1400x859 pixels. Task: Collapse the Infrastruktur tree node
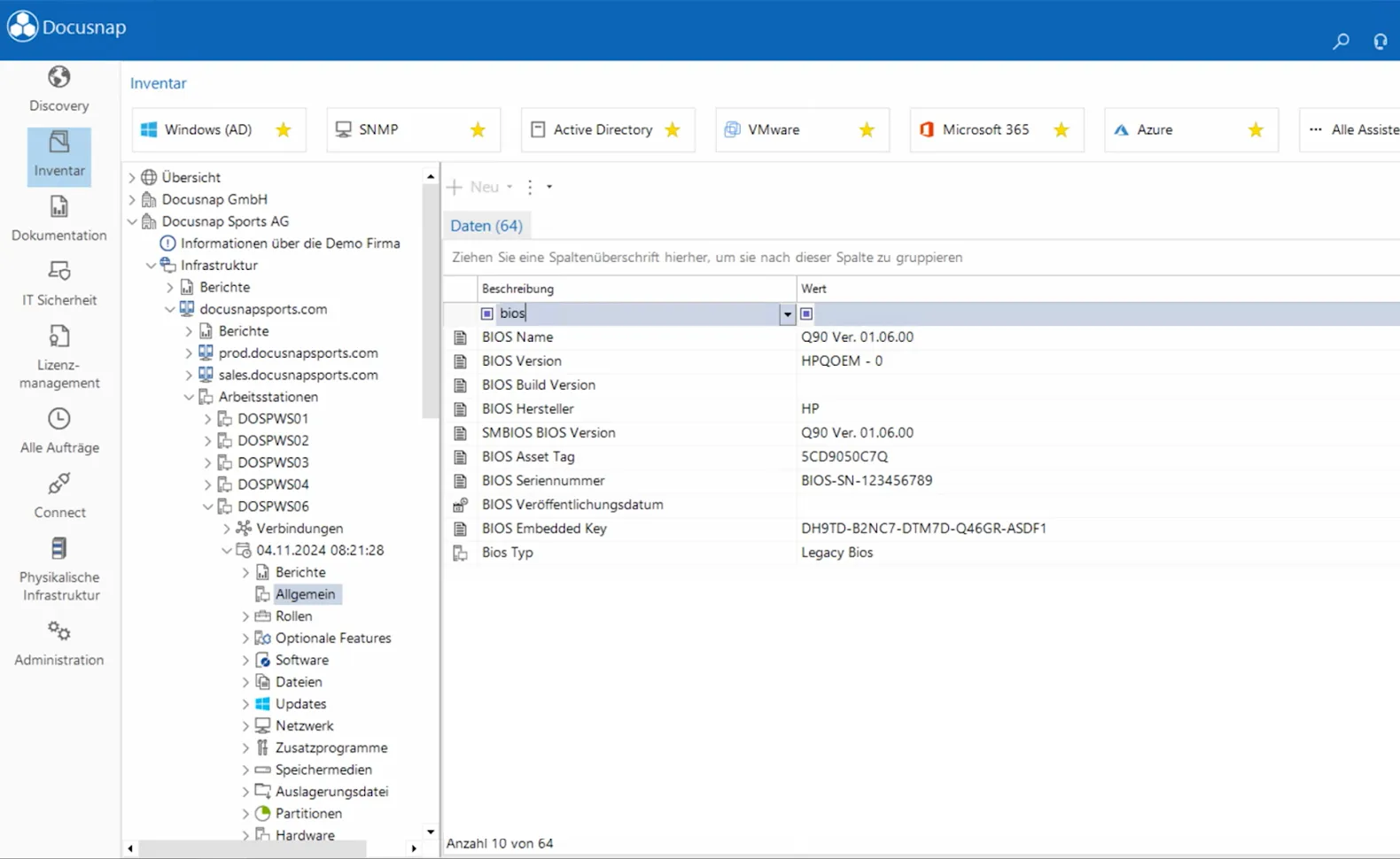point(151,265)
